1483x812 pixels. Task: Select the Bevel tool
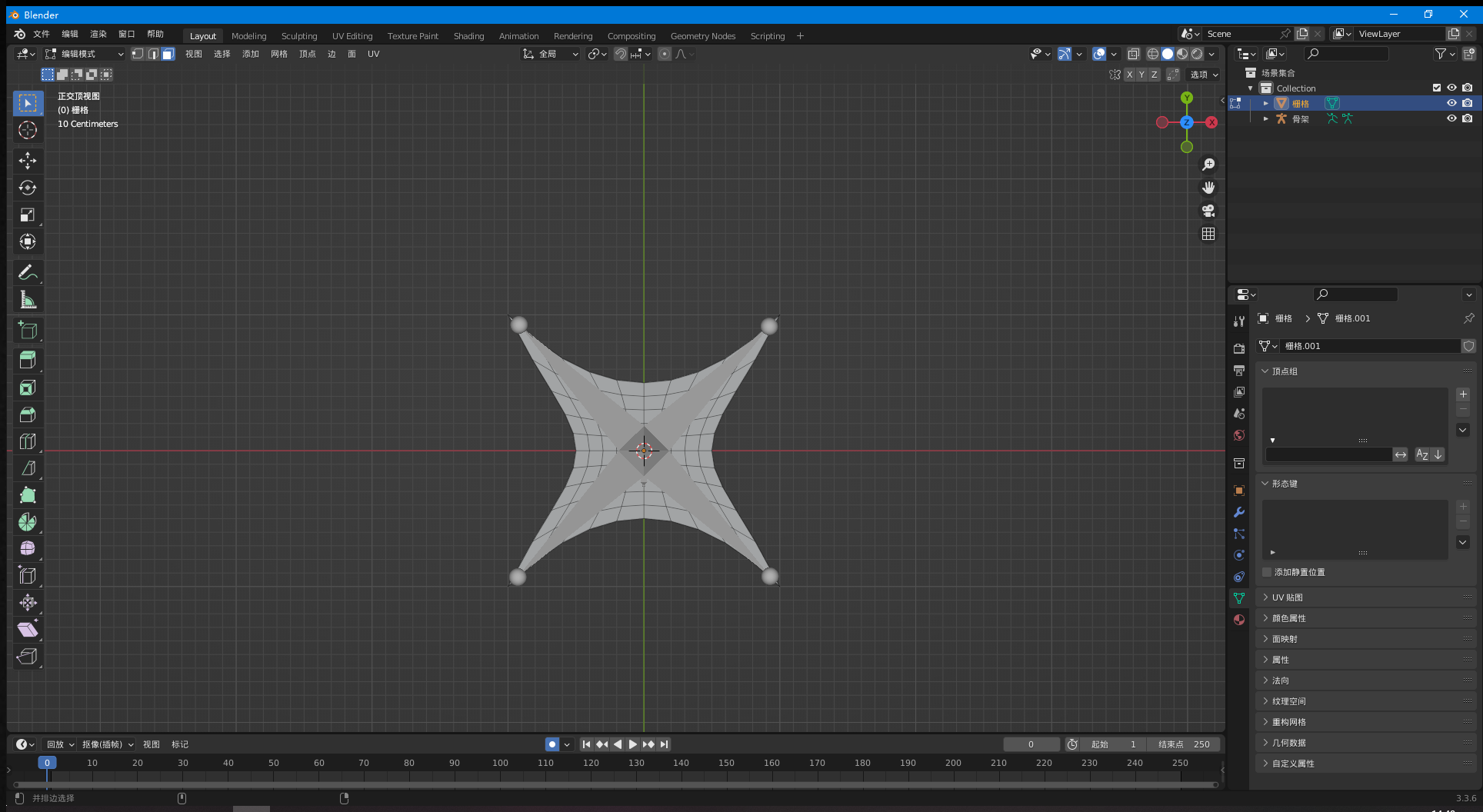[28, 414]
